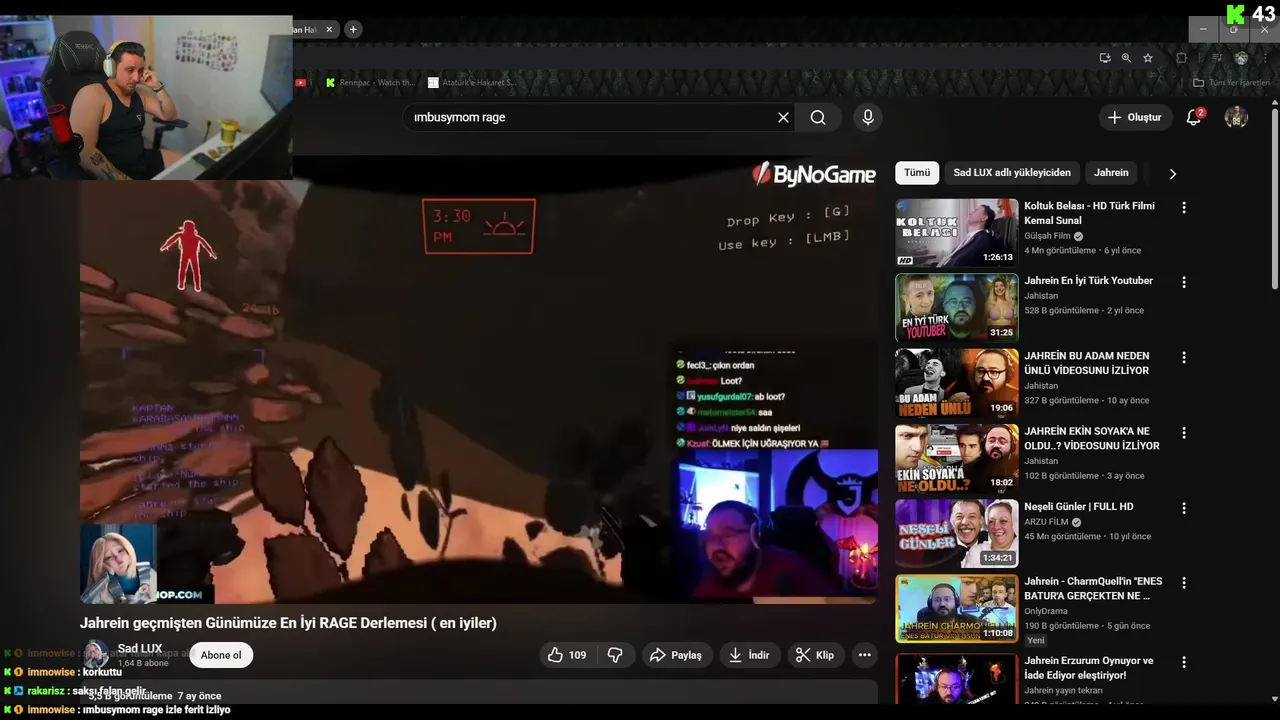
Task: Open Jahrein En İyi Türk Youtuber video
Action: coord(1088,281)
